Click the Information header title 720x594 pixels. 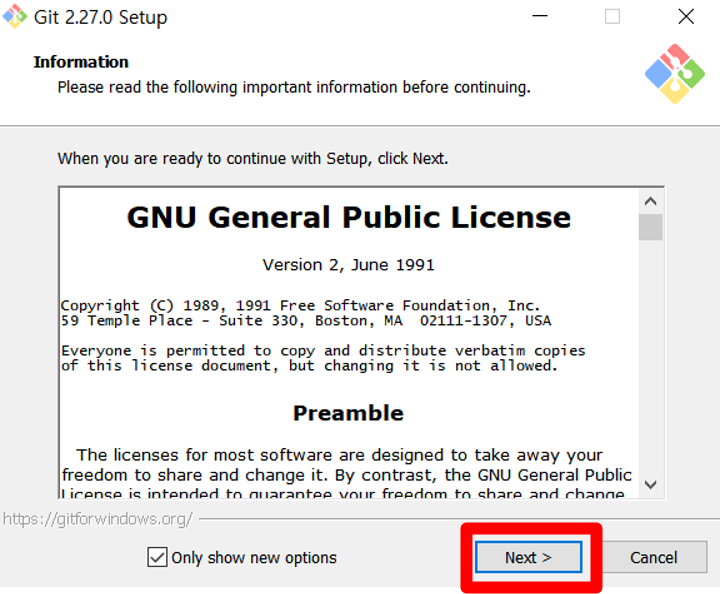(x=81, y=62)
